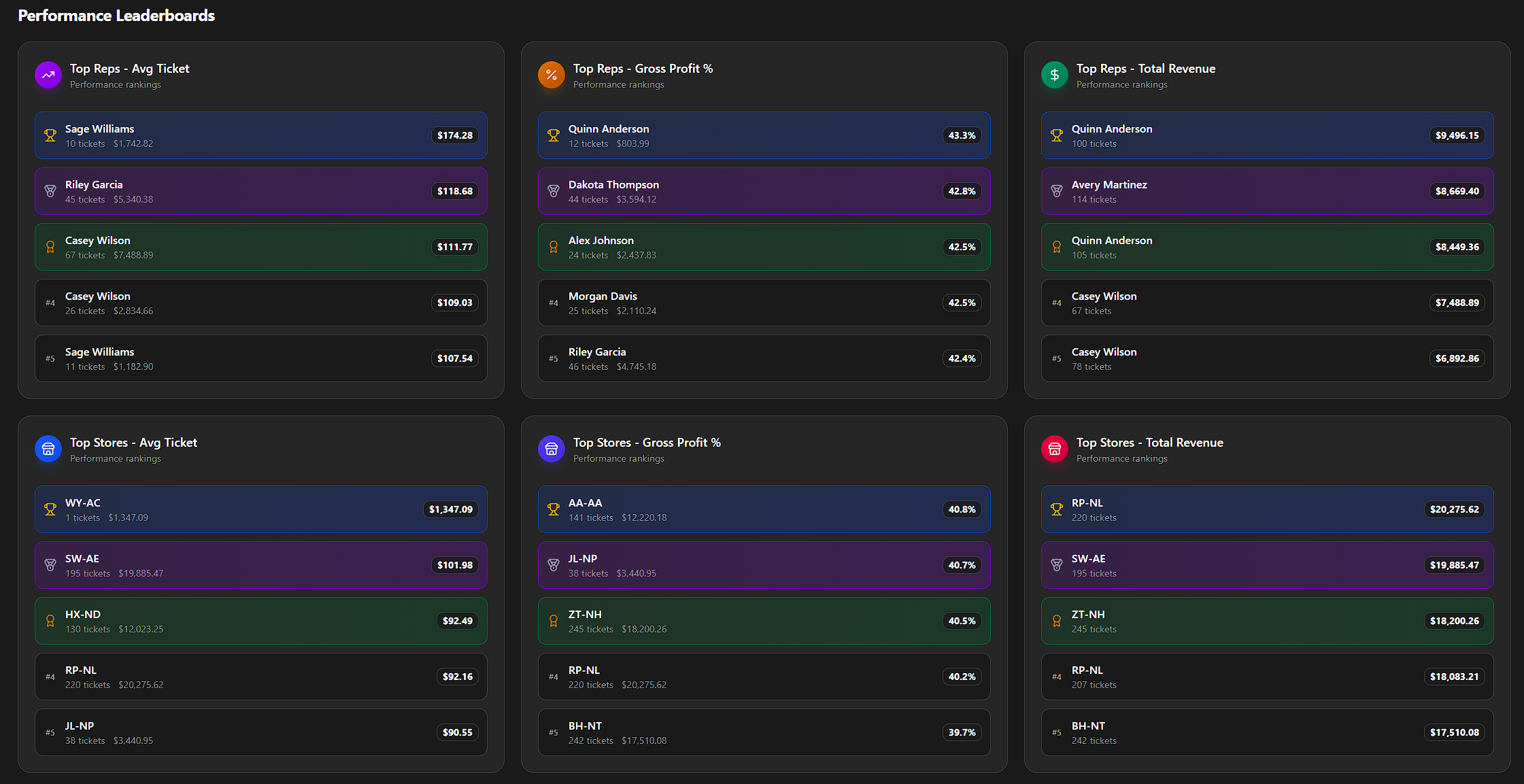Screen dimensions: 1524x784
Task: Select the 42.4% gross profit badge
Action: 962,358
